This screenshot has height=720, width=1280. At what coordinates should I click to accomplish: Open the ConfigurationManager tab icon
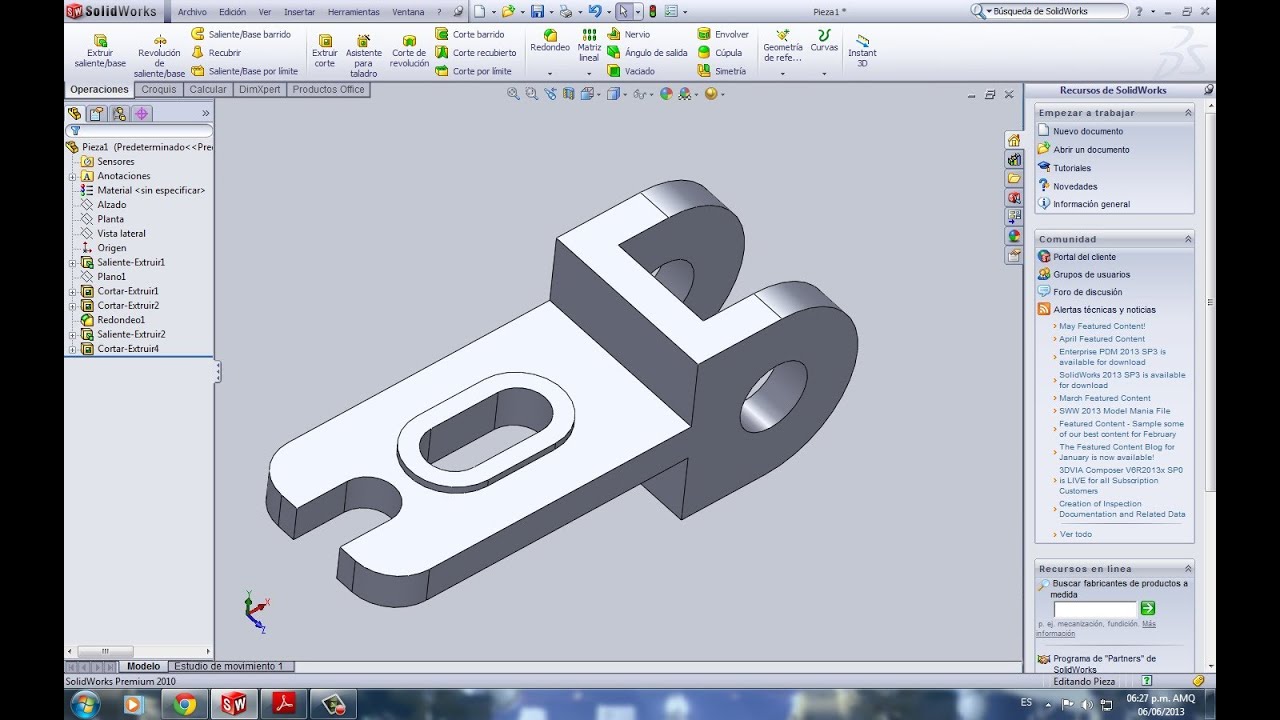point(119,114)
